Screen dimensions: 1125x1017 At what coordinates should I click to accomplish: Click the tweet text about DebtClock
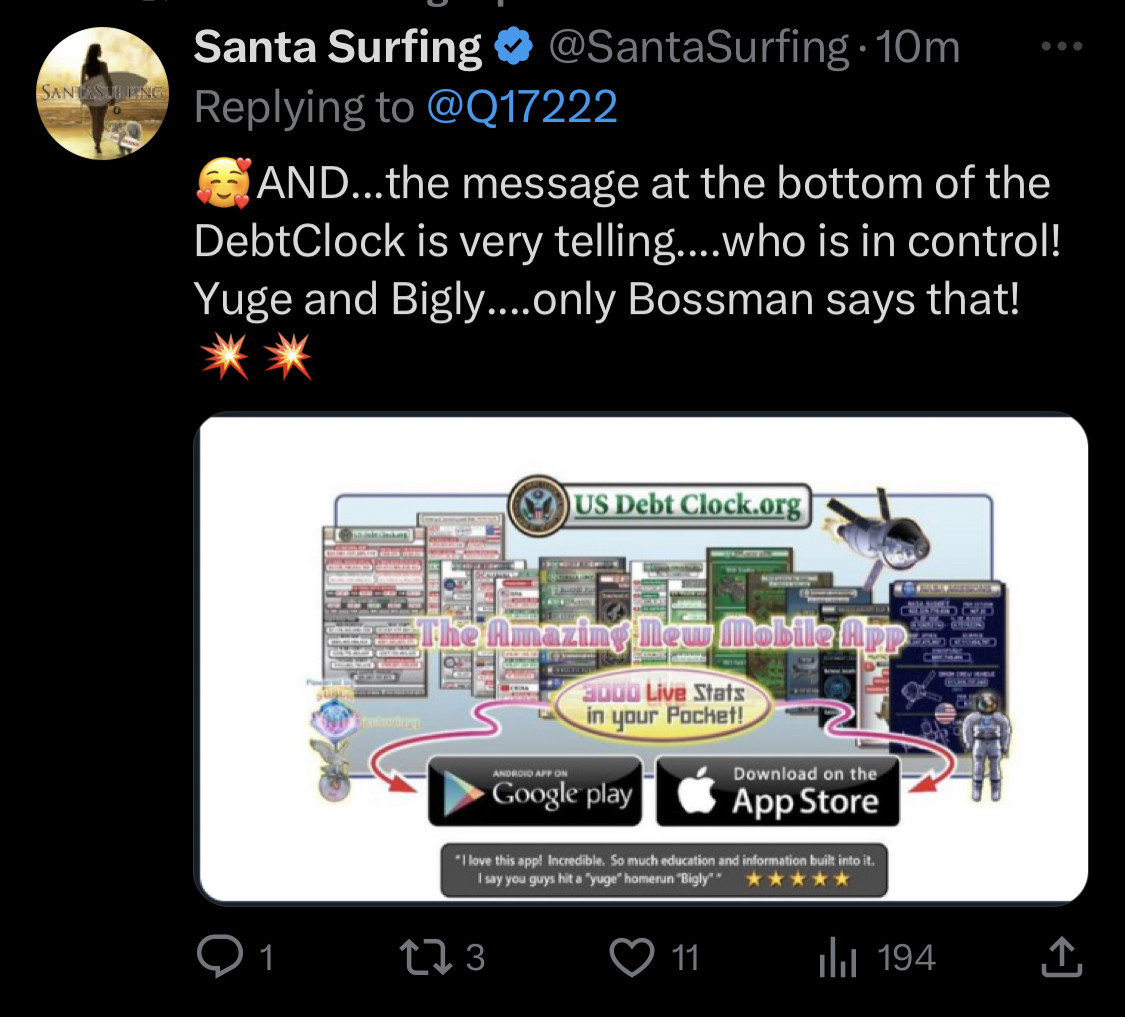click(x=627, y=241)
